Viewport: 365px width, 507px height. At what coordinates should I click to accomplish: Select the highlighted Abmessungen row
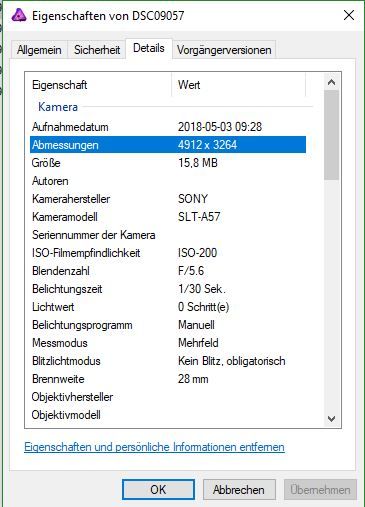[x=168, y=145]
